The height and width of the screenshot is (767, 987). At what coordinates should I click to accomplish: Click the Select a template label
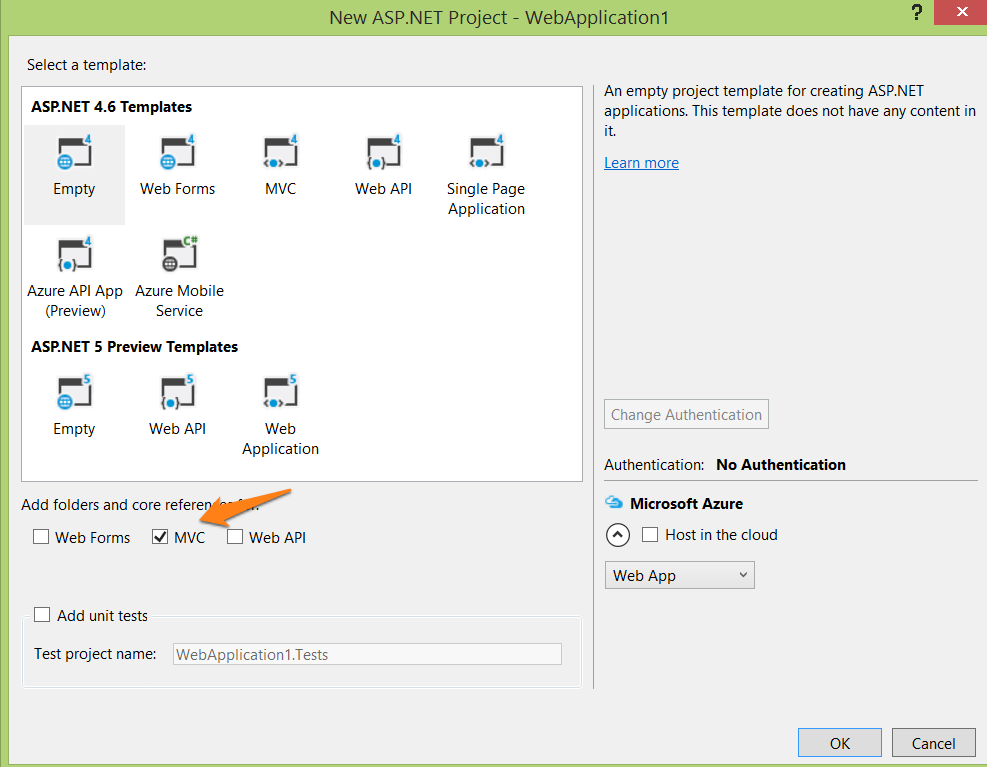87,65
